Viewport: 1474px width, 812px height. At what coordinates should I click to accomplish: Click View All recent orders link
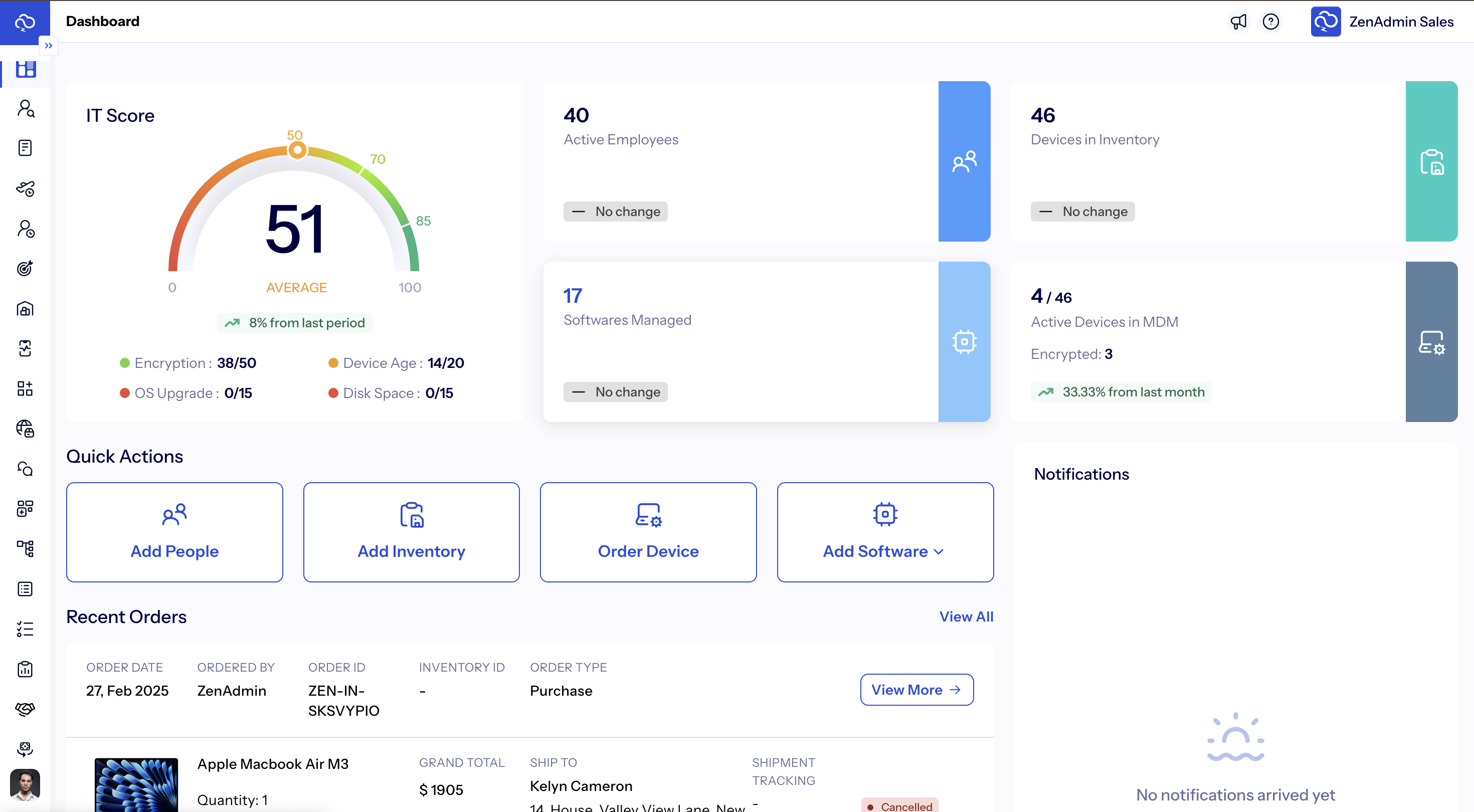click(x=966, y=617)
